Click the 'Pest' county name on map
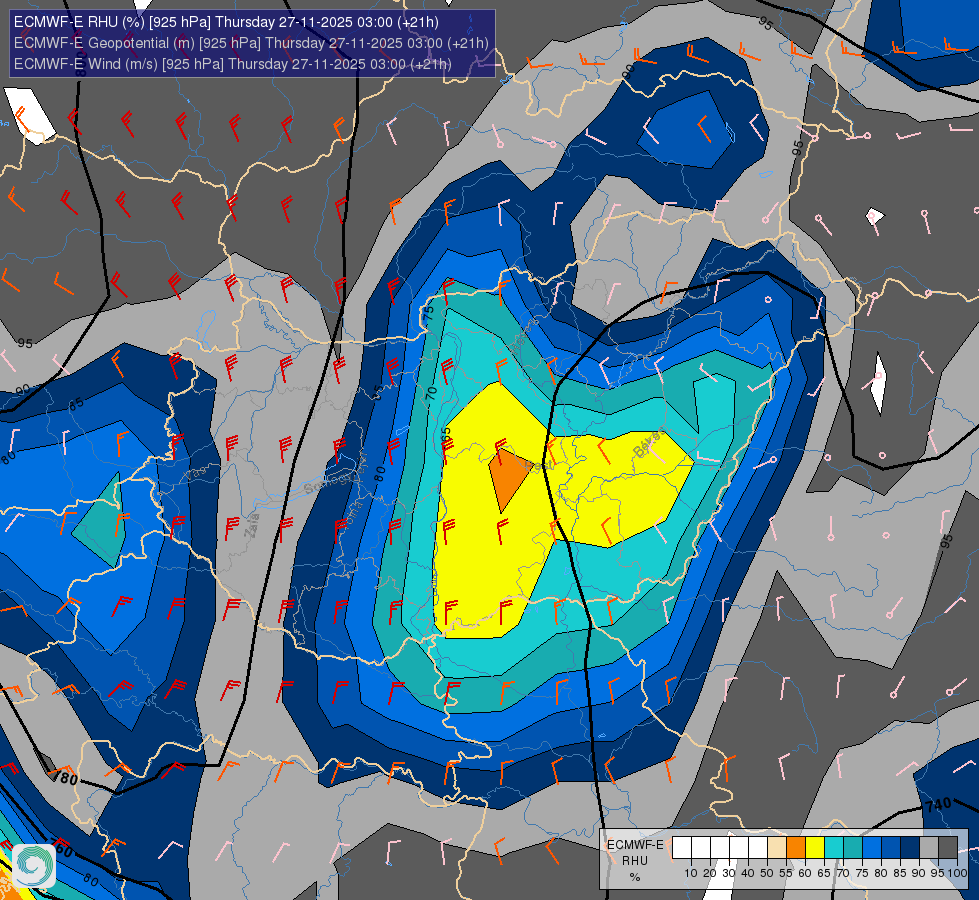Viewport: 979px width, 900px height. [539, 466]
